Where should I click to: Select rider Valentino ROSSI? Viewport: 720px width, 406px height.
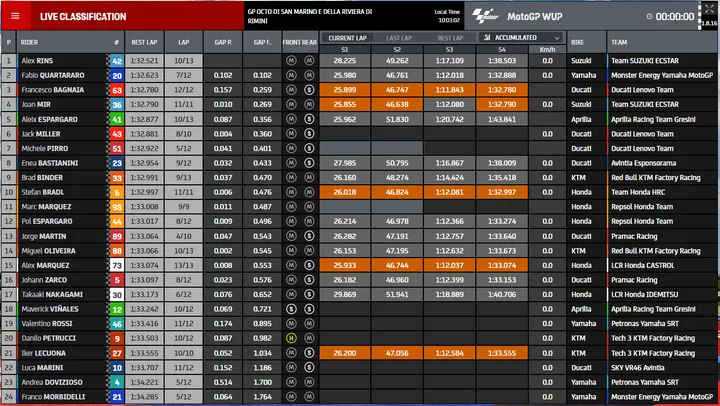point(47,323)
